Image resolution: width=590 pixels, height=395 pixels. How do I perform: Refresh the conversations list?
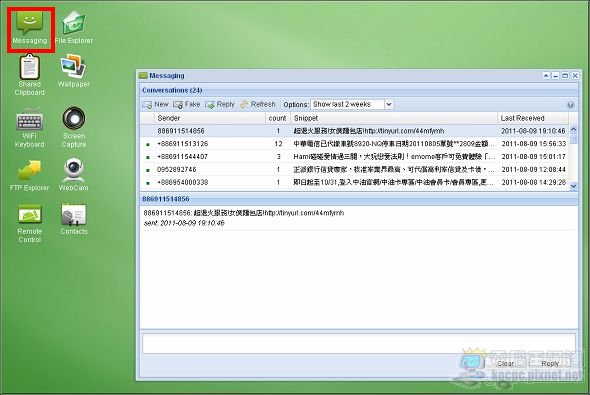point(258,105)
